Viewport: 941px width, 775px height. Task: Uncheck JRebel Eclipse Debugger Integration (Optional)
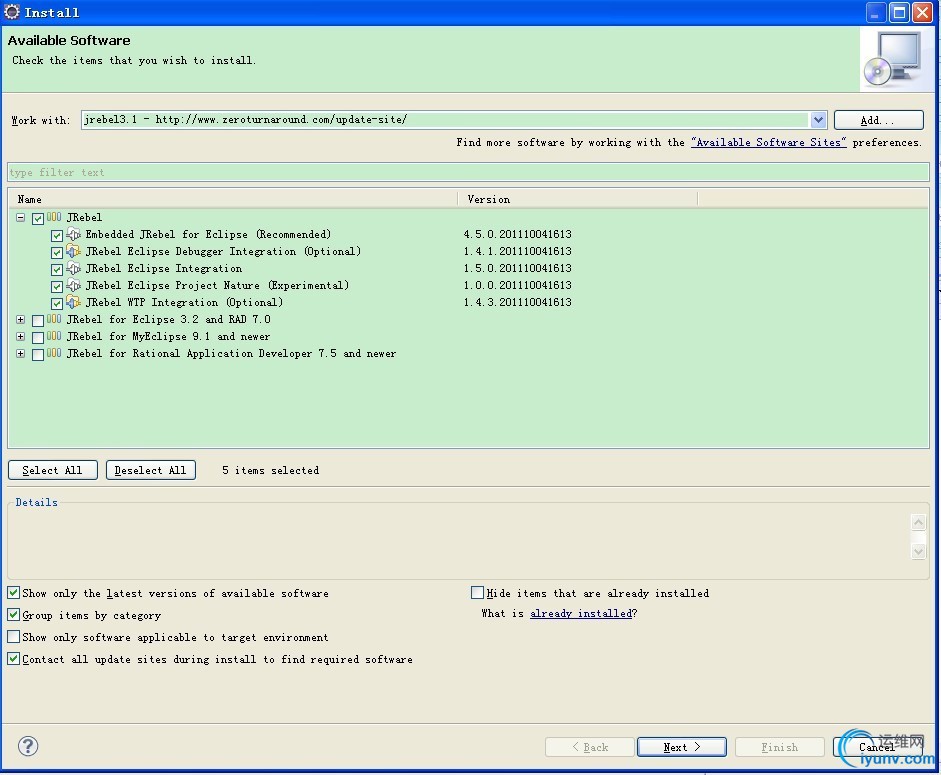(x=57, y=252)
